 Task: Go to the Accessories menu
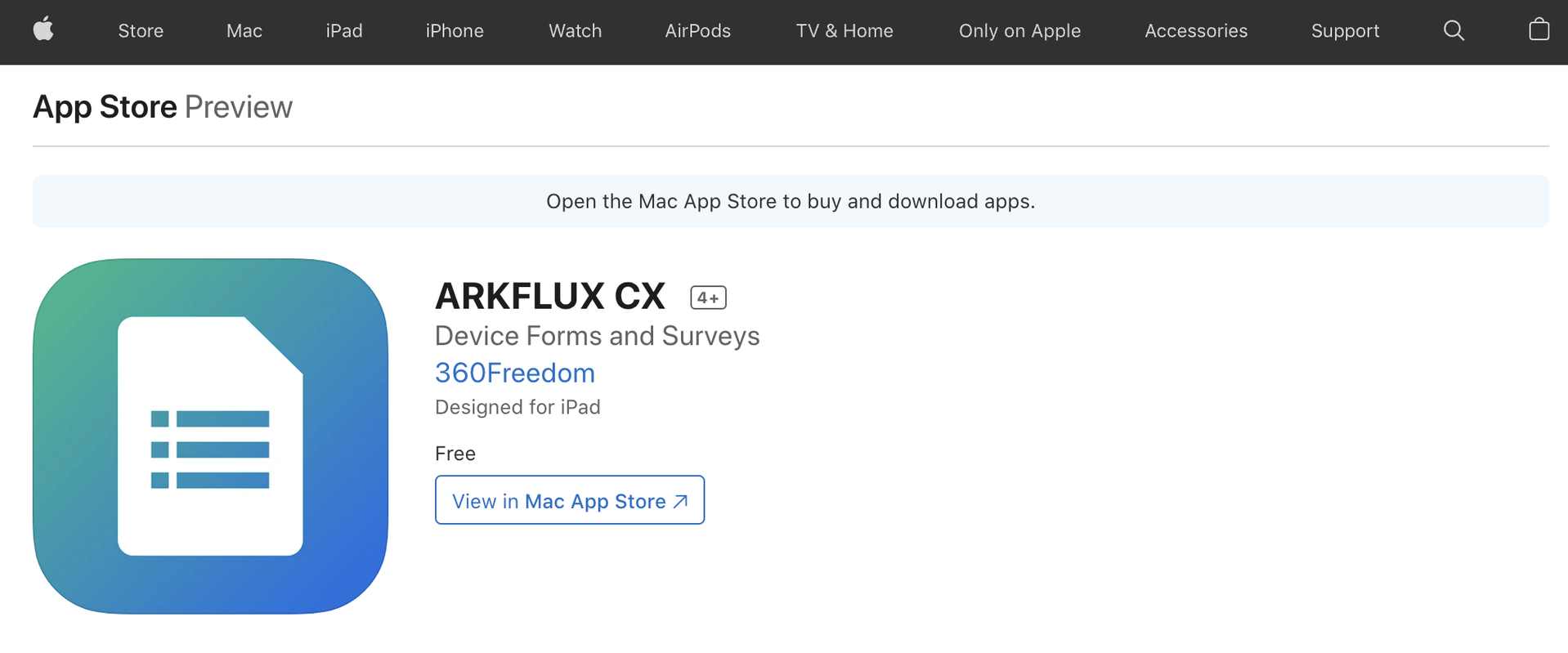pyautogui.click(x=1196, y=31)
